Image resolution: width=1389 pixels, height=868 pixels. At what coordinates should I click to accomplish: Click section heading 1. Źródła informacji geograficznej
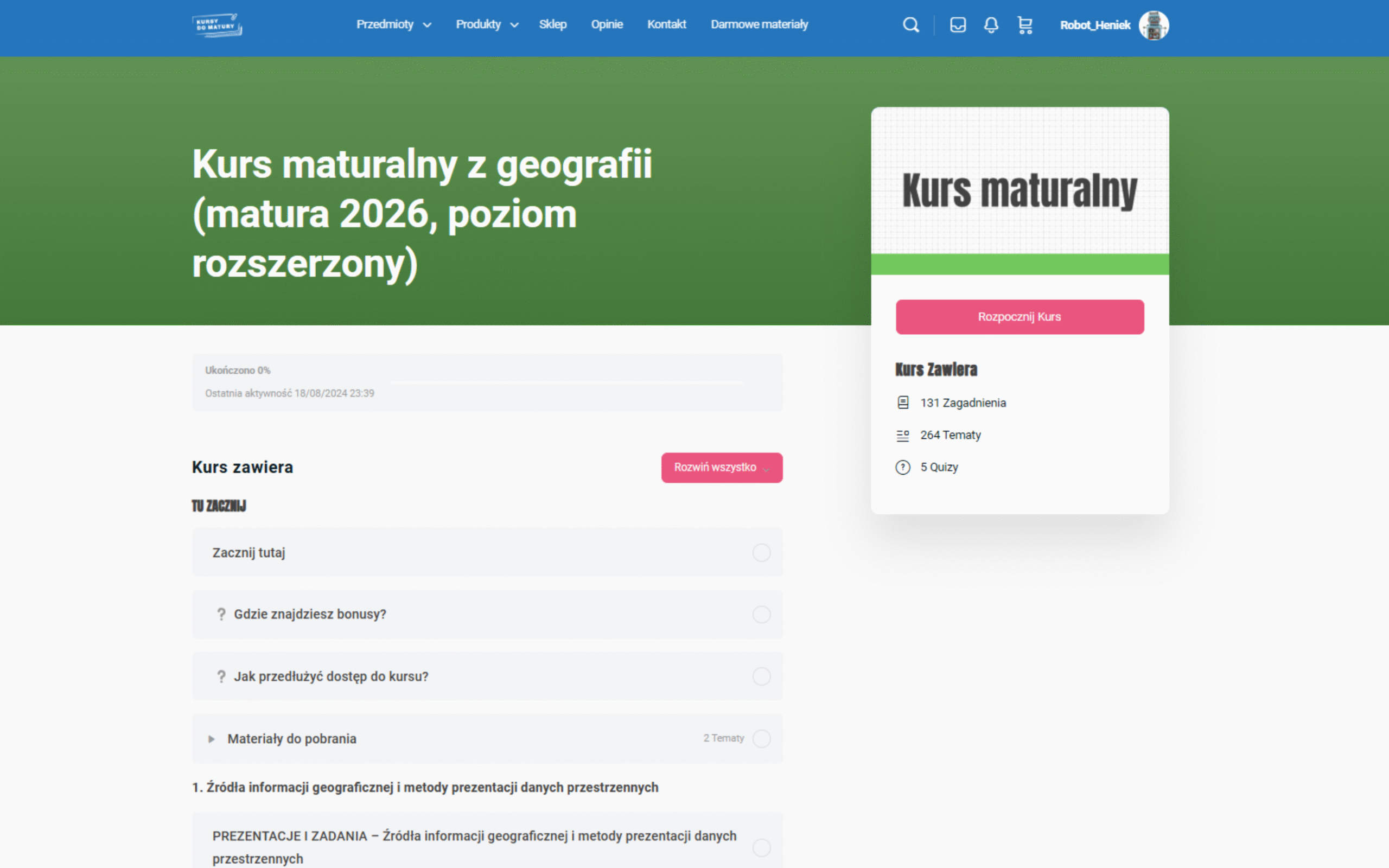[425, 788]
